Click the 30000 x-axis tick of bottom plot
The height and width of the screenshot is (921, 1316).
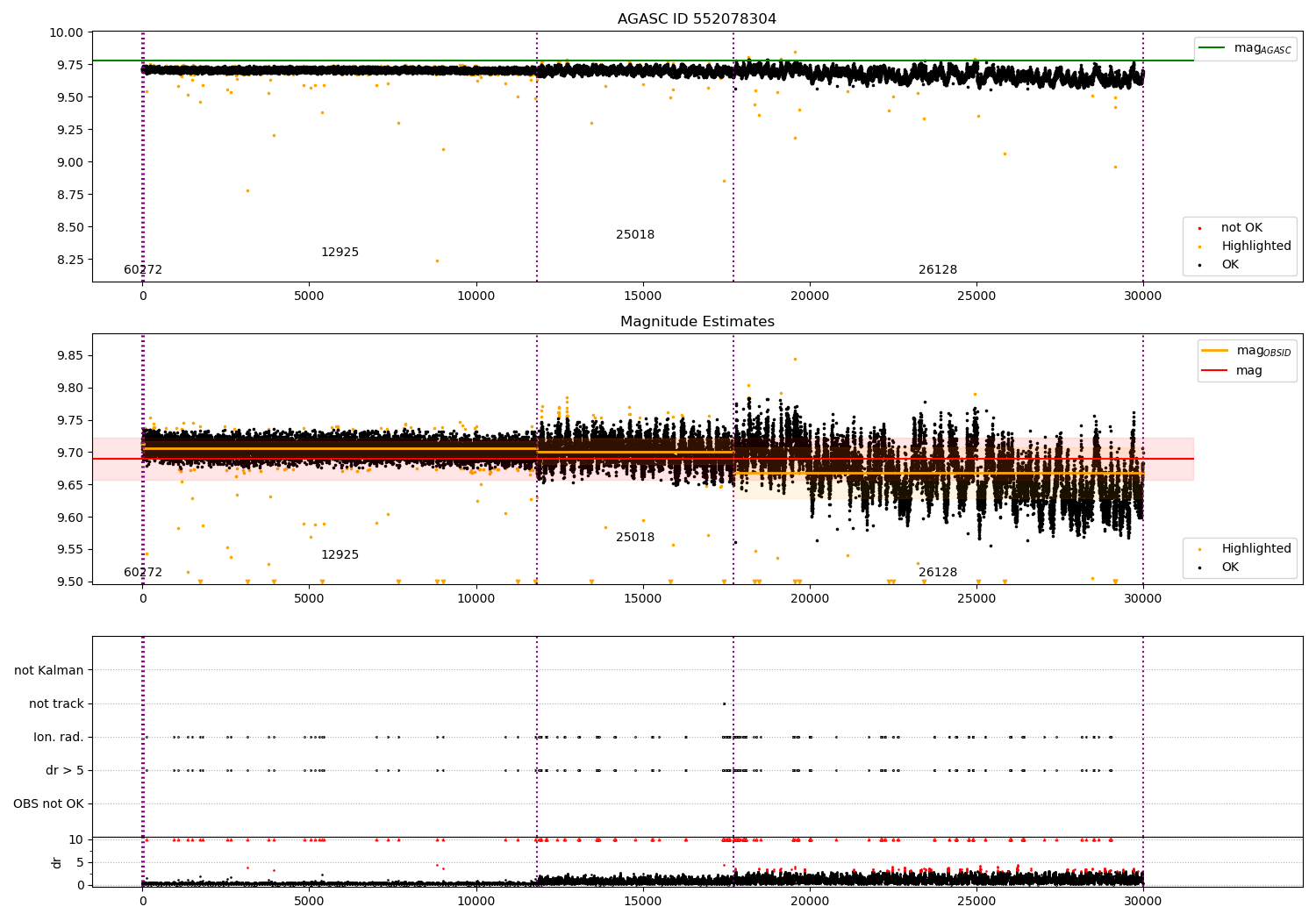point(1143,901)
